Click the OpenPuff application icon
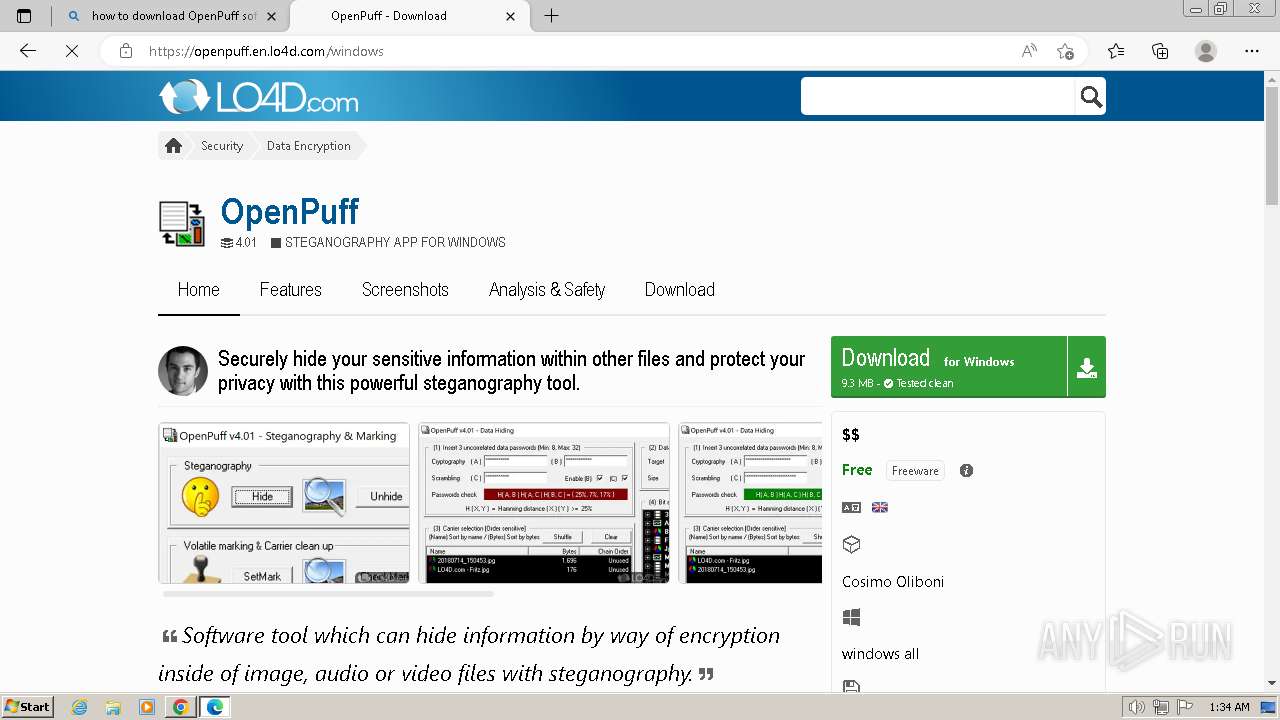Viewport: 1280px width, 720px height. click(182, 223)
